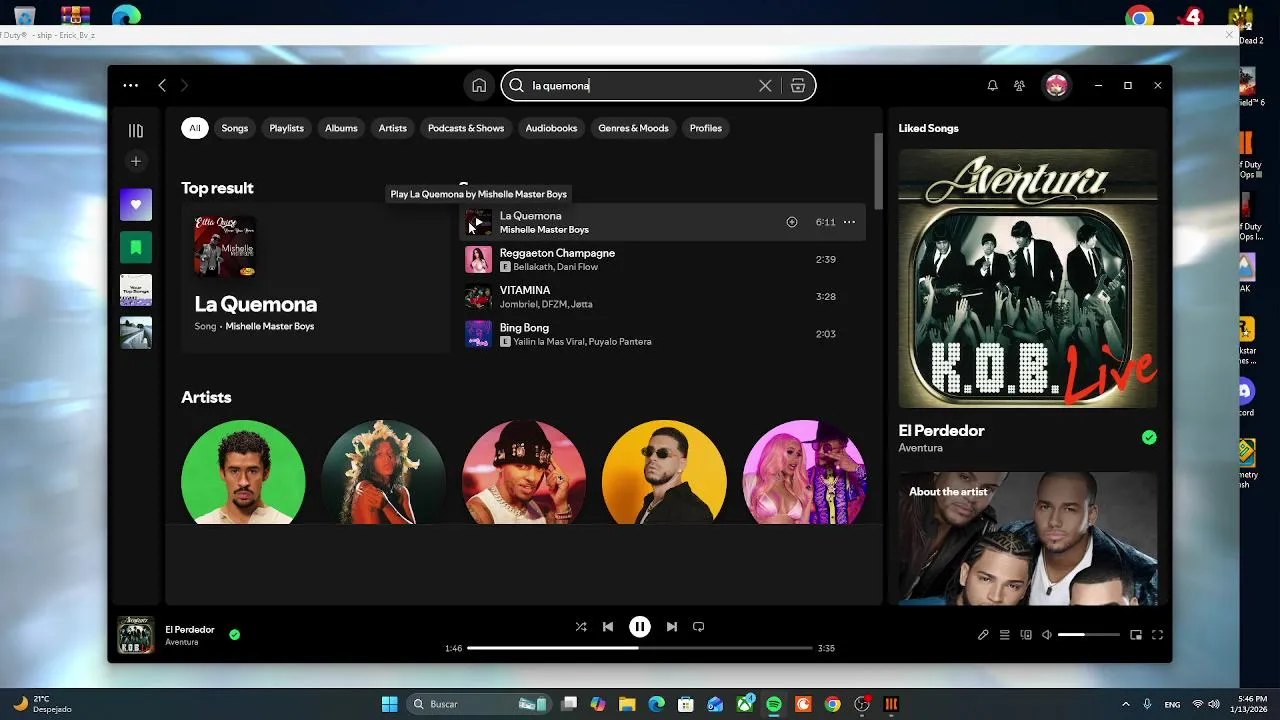The height and width of the screenshot is (720, 1280).
Task: Seek on the song progress bar
Action: coord(640,648)
